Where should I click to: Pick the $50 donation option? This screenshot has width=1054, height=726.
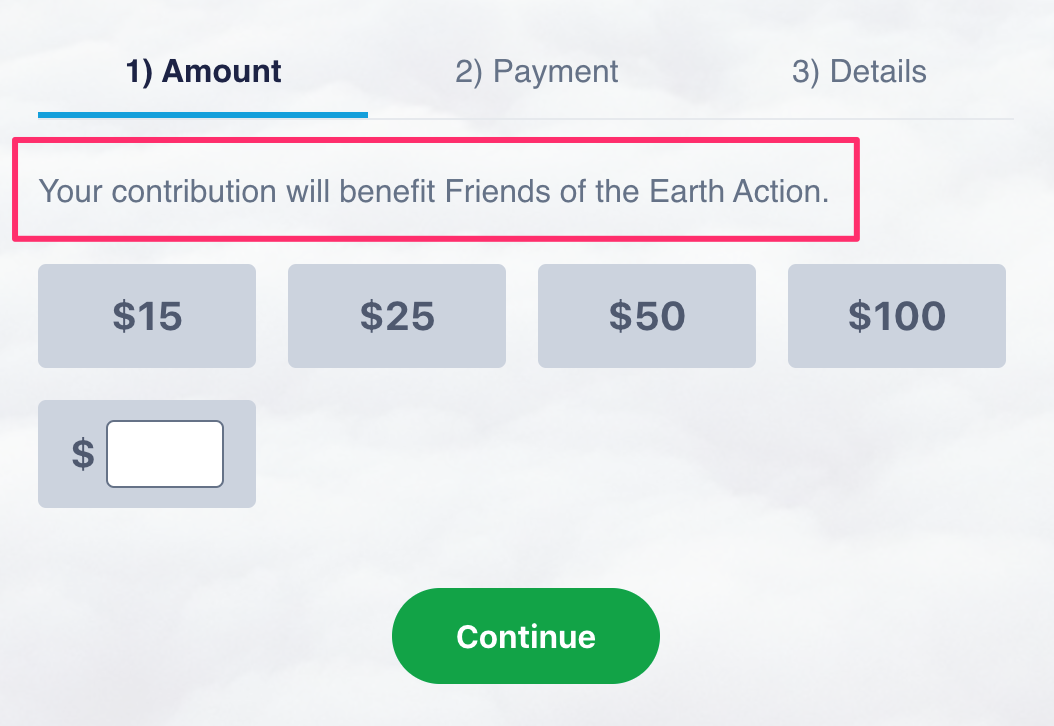coord(646,316)
